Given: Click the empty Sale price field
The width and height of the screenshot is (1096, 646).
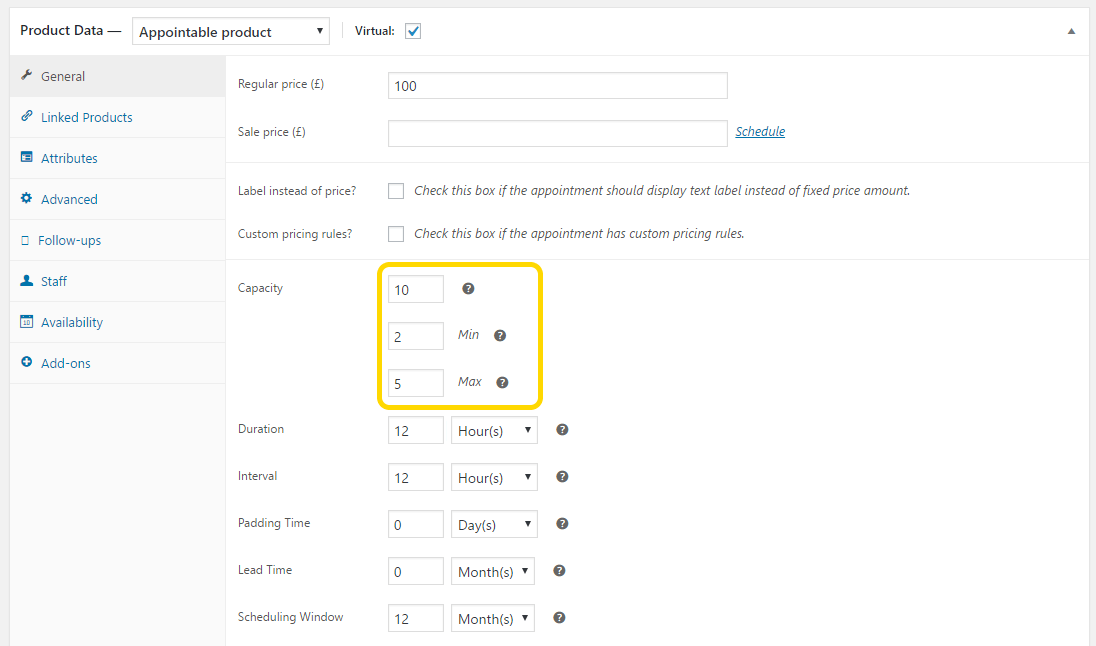Looking at the screenshot, I should pyautogui.click(x=558, y=133).
